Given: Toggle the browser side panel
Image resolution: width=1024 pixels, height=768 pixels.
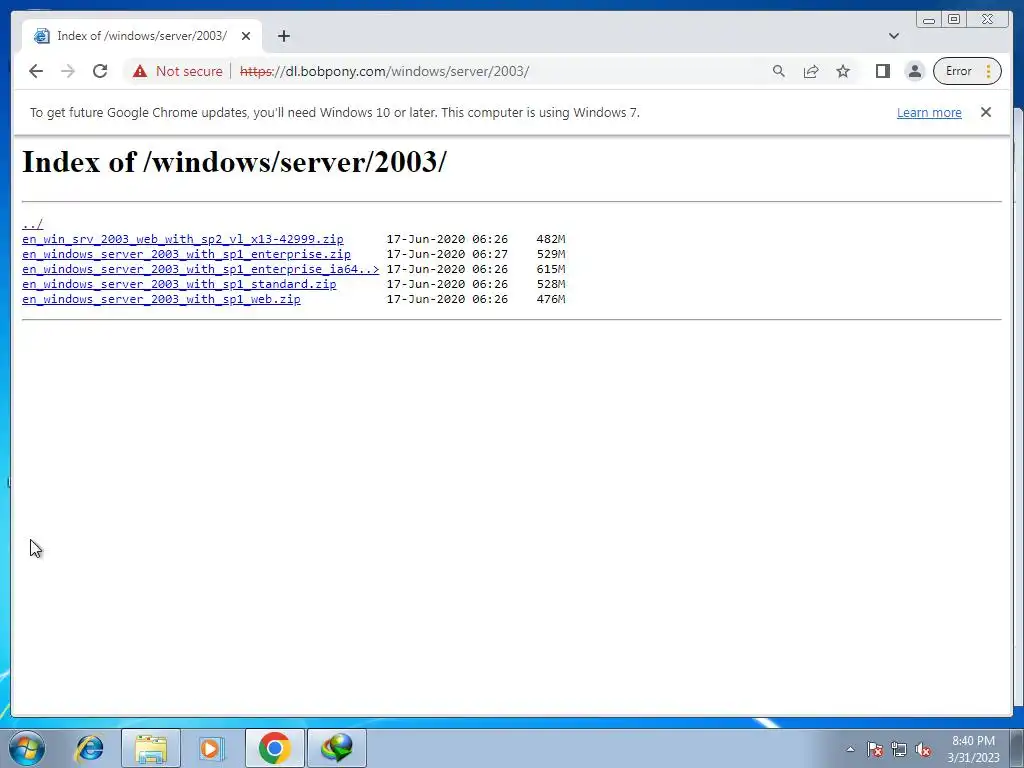Looking at the screenshot, I should (x=883, y=71).
